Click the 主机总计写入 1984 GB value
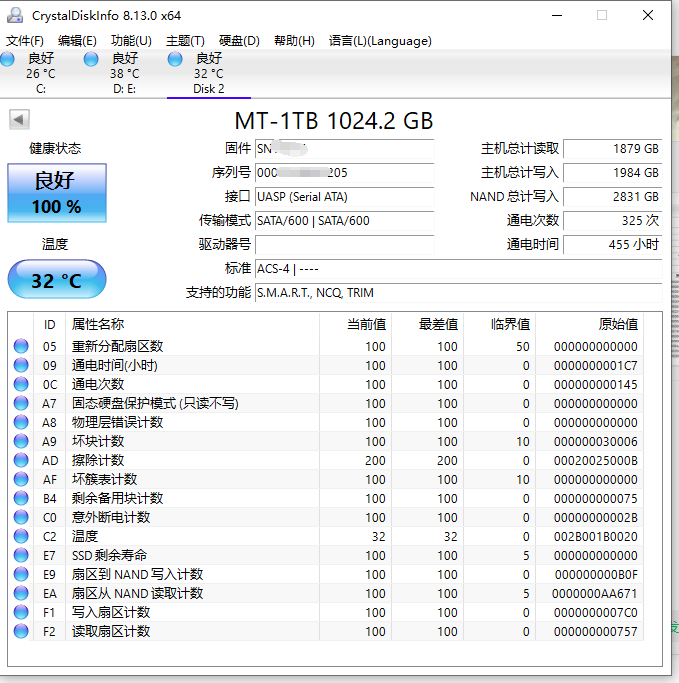The height and width of the screenshot is (683, 679). point(613,173)
